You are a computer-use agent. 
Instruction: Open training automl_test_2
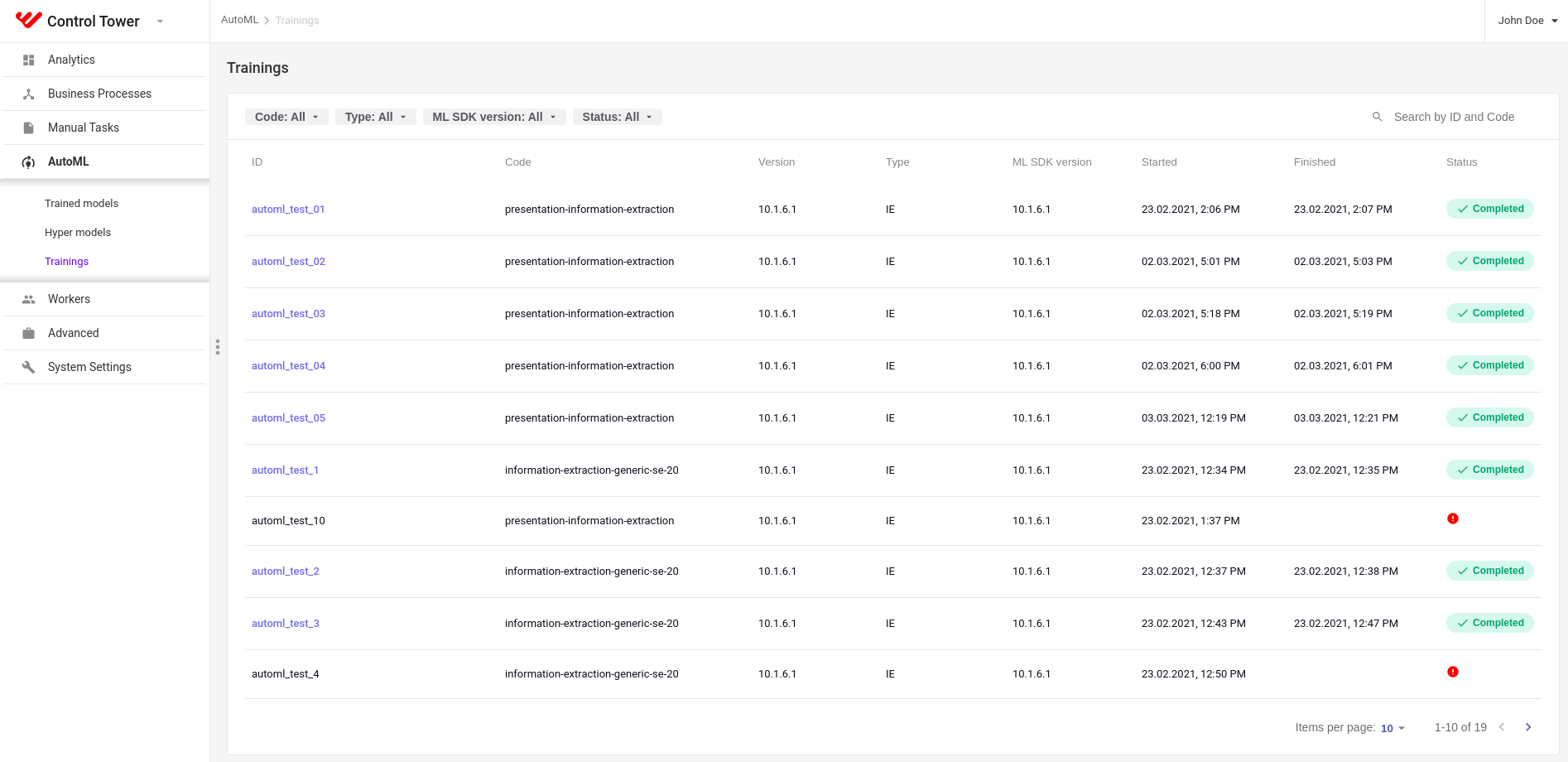285,571
